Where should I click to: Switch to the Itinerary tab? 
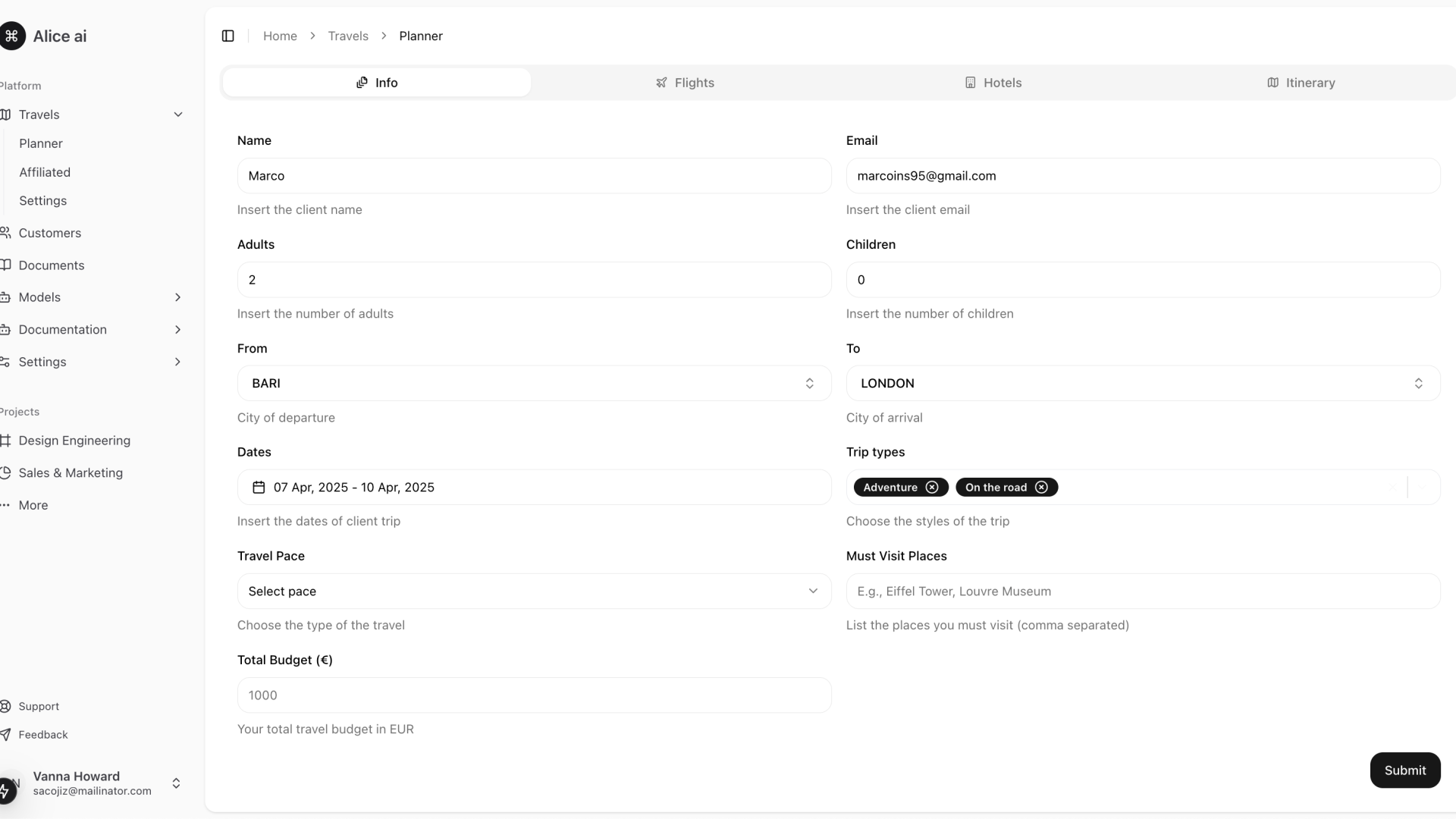(x=1301, y=83)
